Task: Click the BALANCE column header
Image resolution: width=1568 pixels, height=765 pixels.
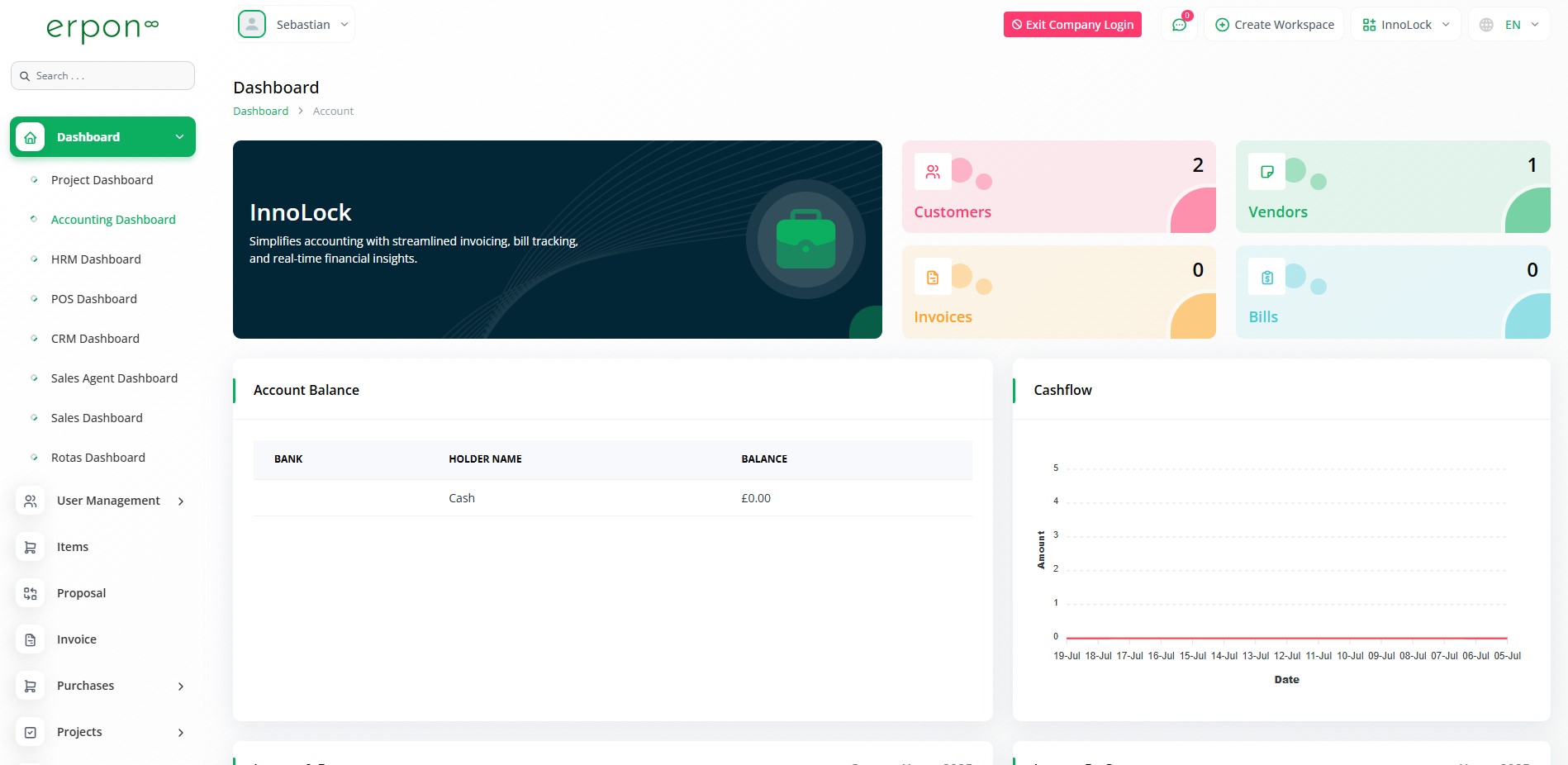Action: tap(764, 459)
